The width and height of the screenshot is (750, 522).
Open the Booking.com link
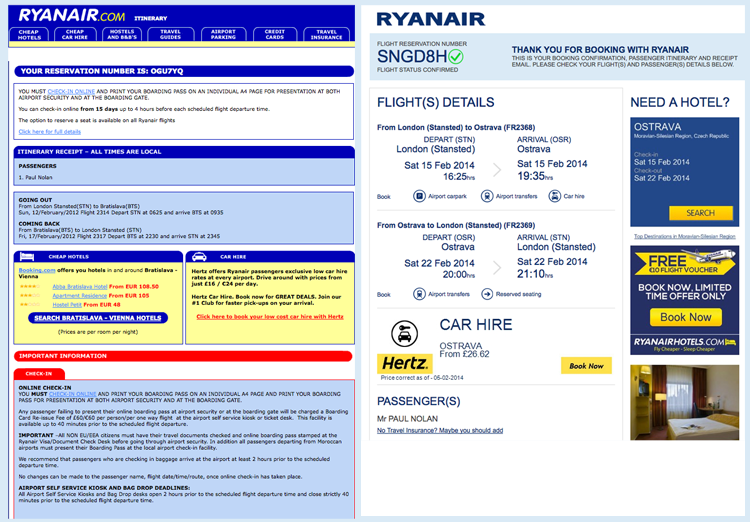tap(37, 270)
